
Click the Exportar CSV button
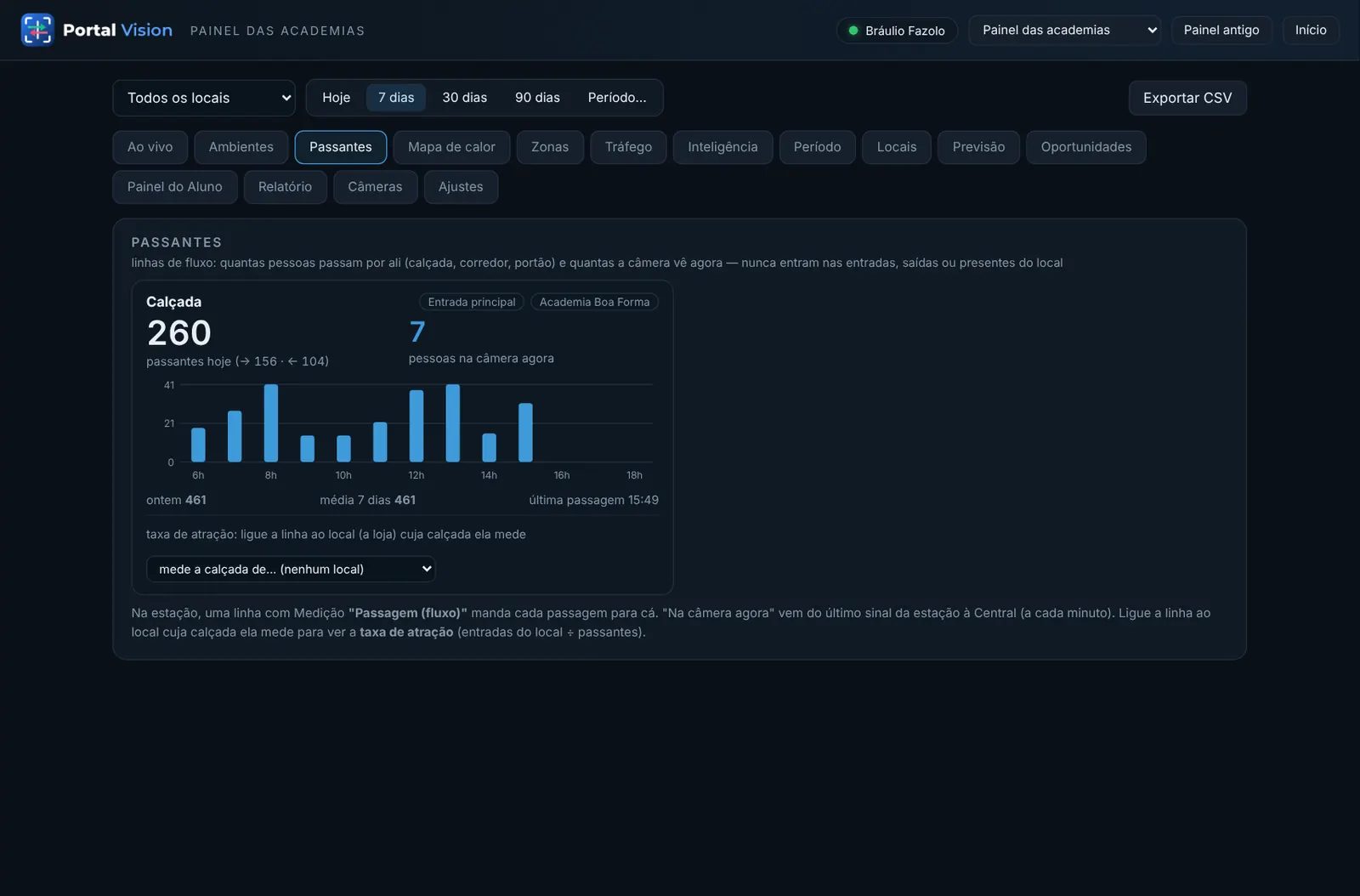[x=1187, y=98]
